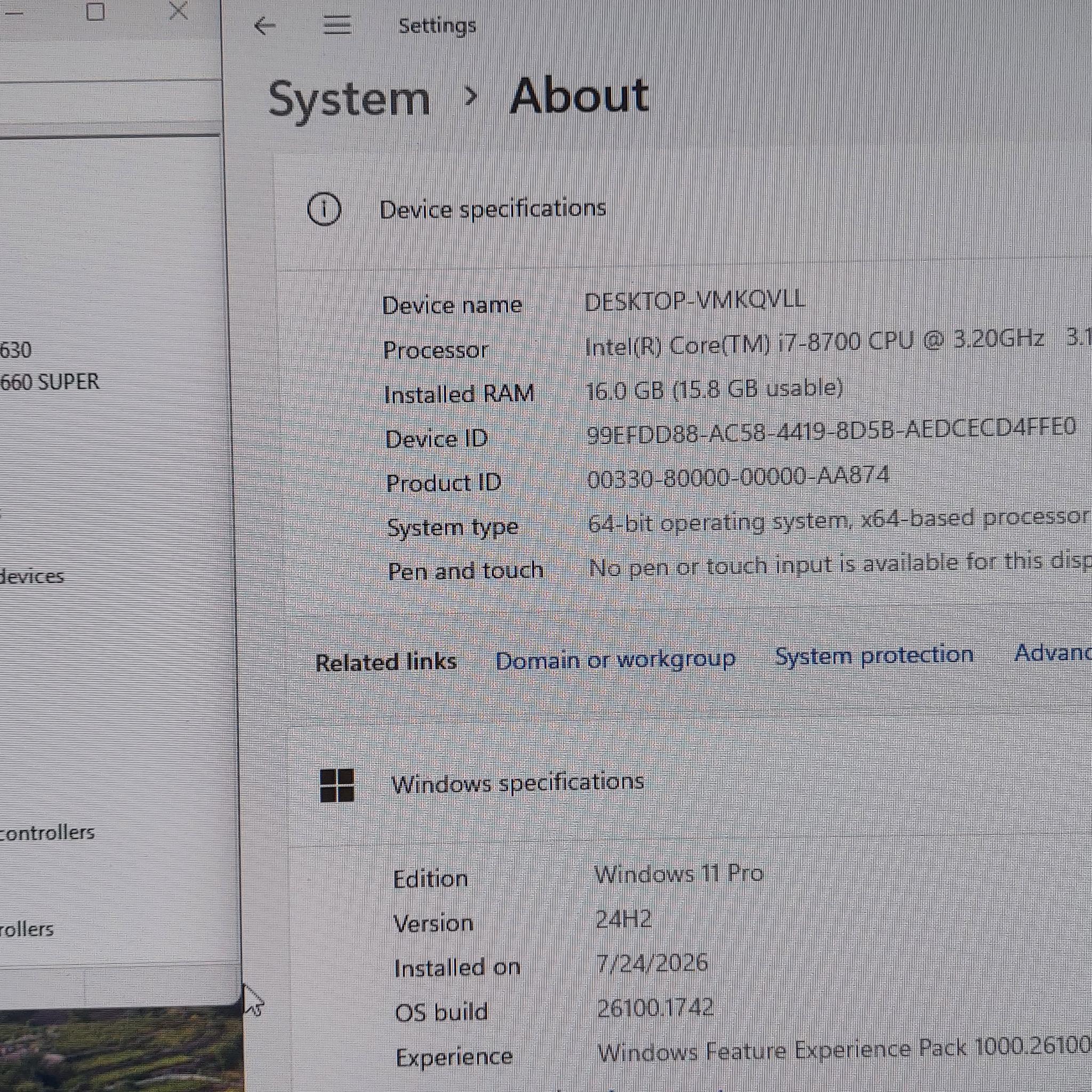Viewport: 1092px width, 1092px height.
Task: Click the Device specifications info icon
Action: (324, 209)
